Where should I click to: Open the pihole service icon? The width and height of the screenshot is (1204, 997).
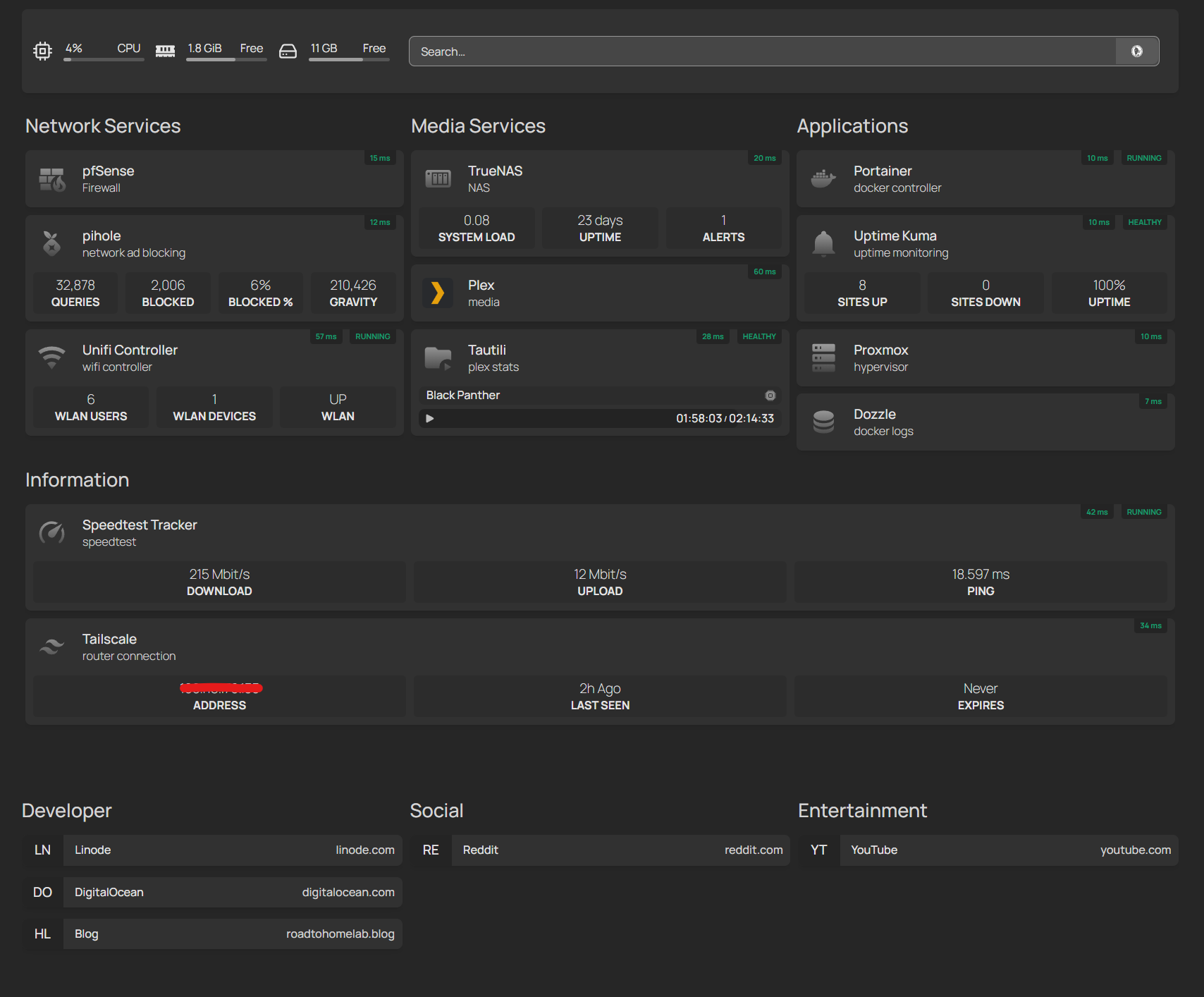(52, 244)
